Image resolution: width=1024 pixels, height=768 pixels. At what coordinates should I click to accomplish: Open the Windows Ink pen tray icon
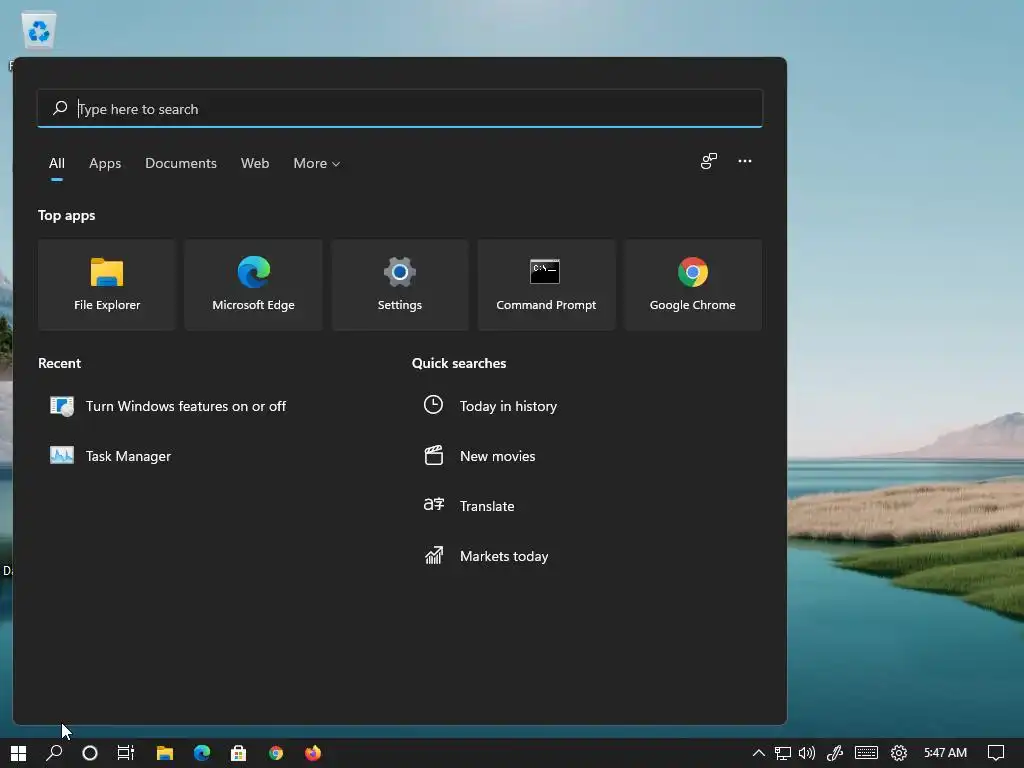pos(835,753)
